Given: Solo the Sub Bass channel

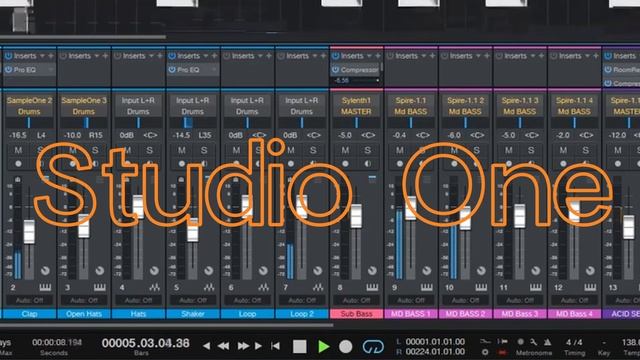Looking at the screenshot, I should (367, 150).
